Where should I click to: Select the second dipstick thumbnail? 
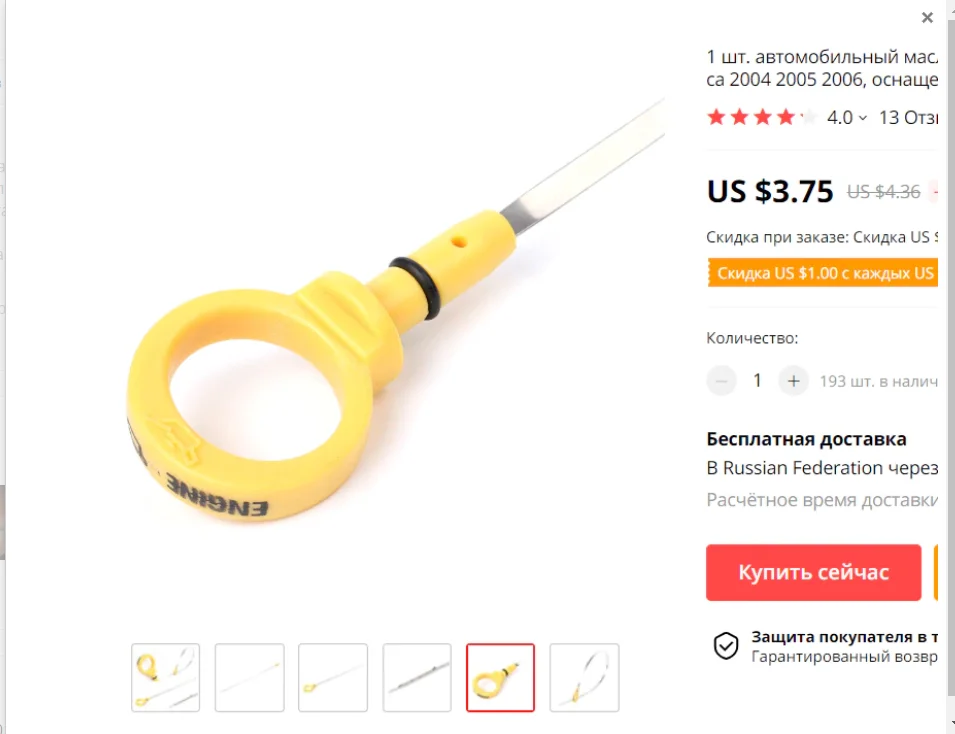click(250, 677)
